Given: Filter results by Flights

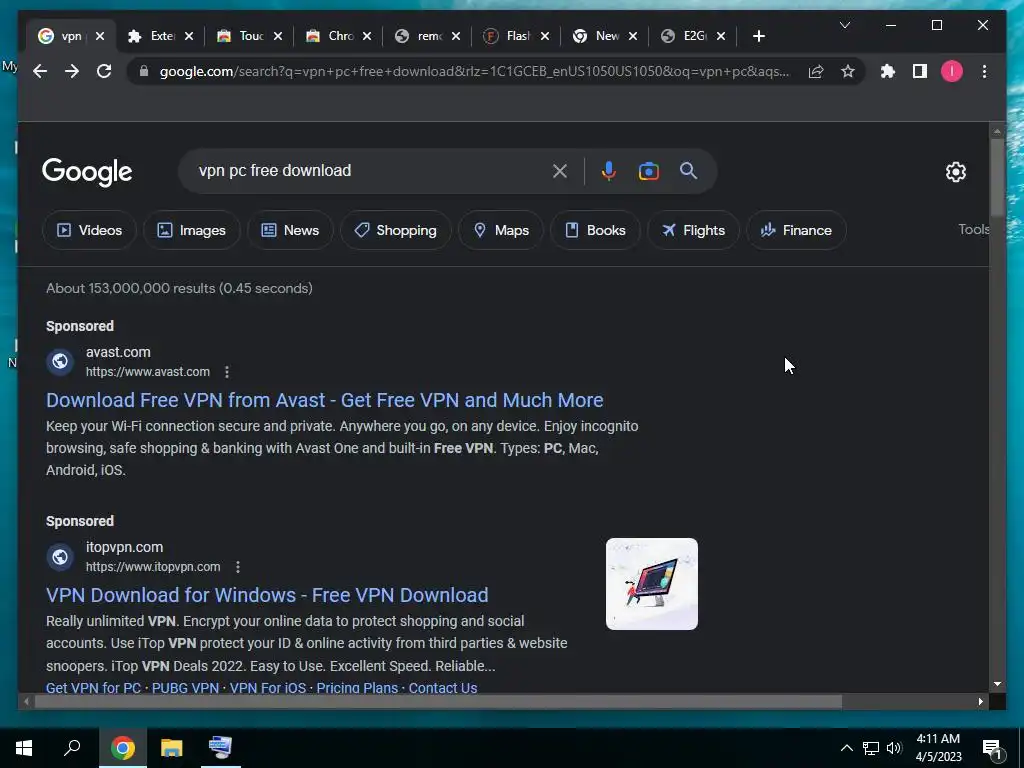Looking at the screenshot, I should [x=694, y=230].
